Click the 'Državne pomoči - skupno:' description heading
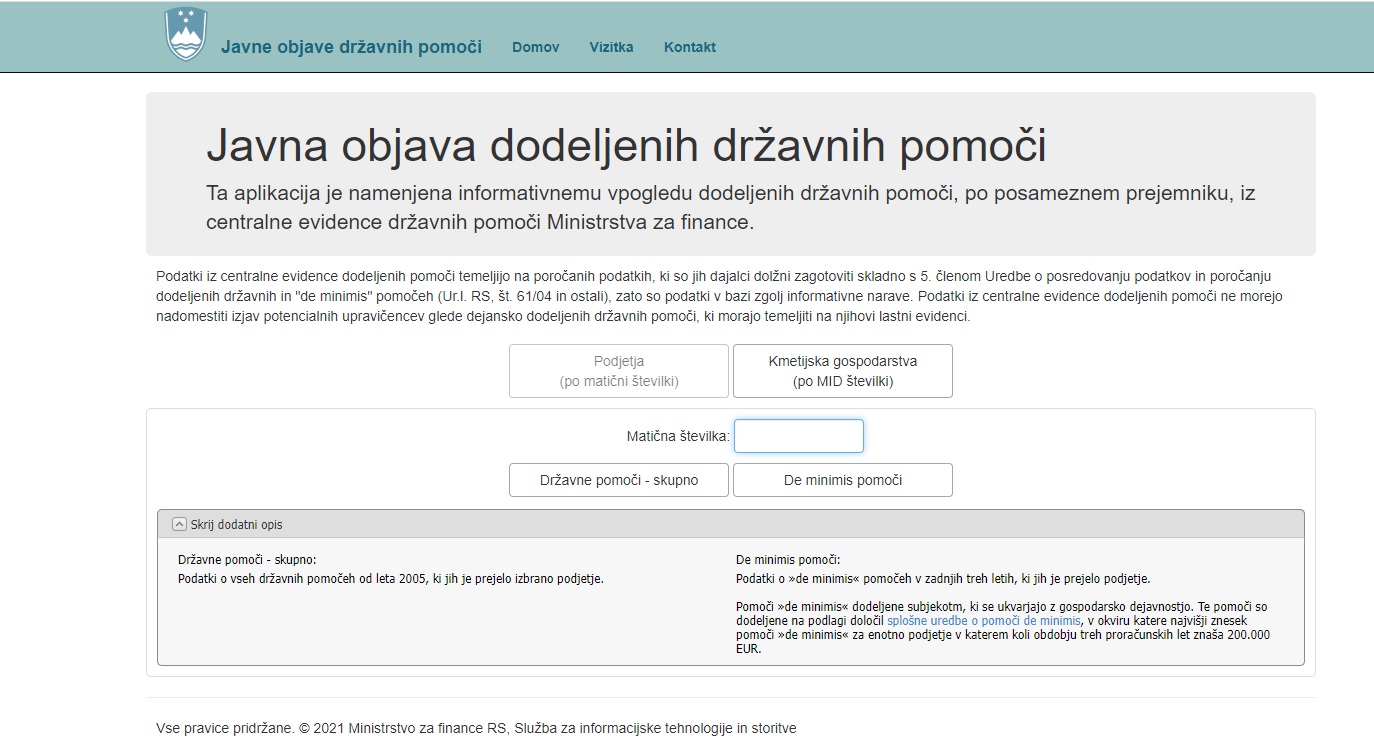The image size is (1374, 739). [x=254, y=560]
